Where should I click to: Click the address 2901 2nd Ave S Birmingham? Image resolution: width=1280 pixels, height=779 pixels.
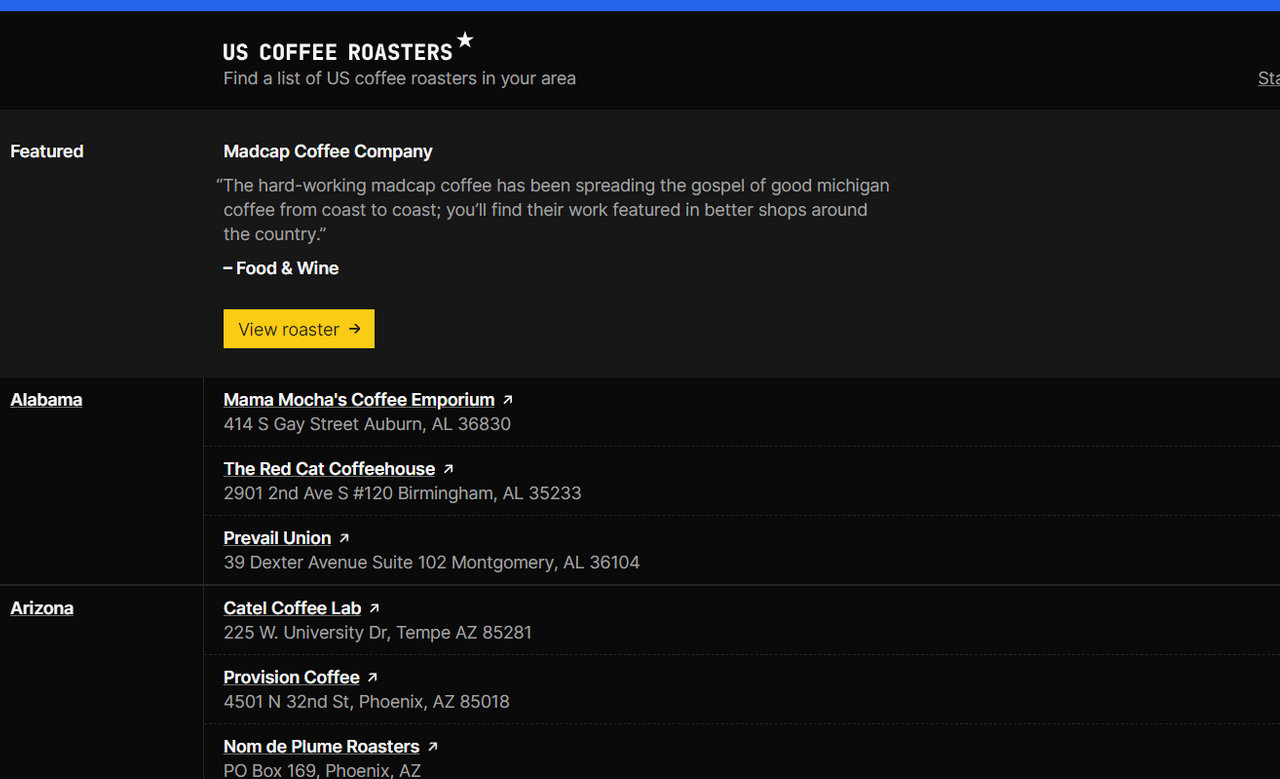(402, 493)
